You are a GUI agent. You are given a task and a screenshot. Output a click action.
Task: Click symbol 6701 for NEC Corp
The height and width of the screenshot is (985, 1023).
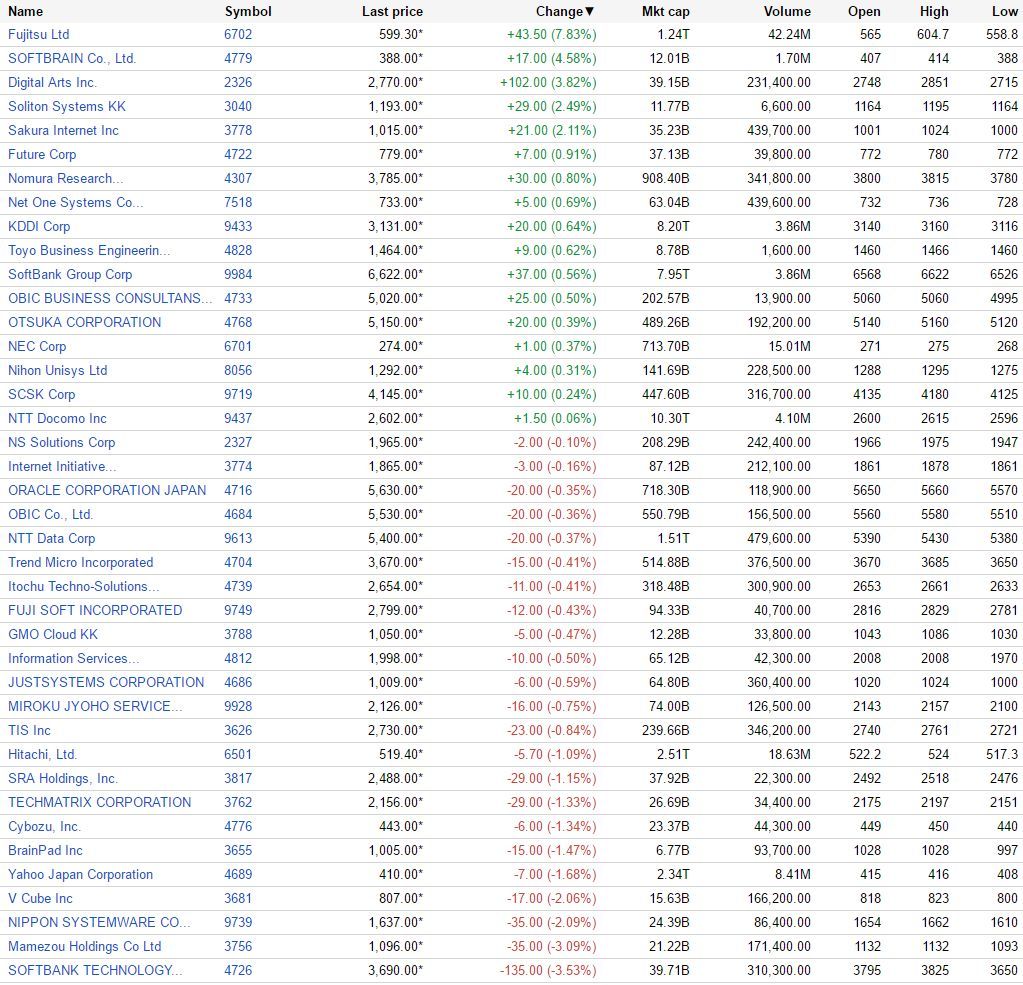pyautogui.click(x=238, y=346)
